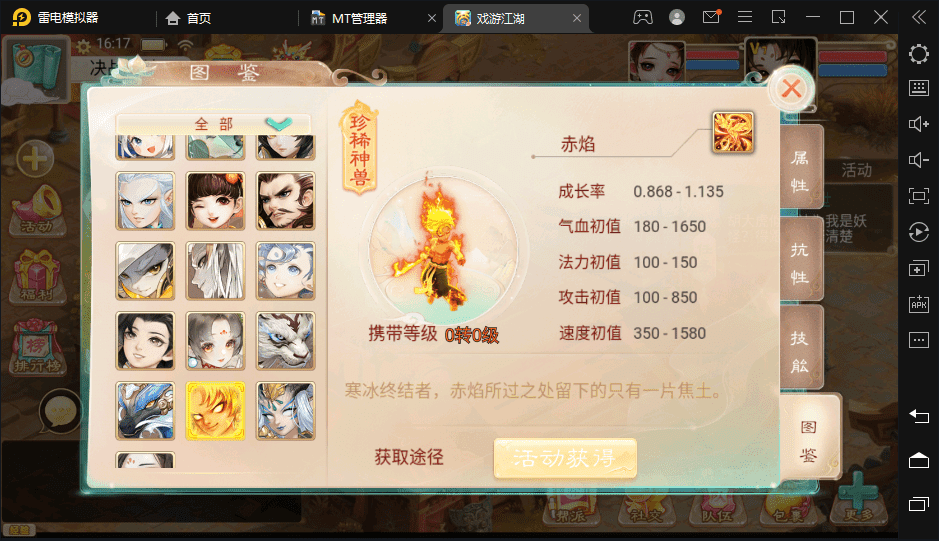Click the 活动获得 button
939x541 pixels.
[x=565, y=458]
